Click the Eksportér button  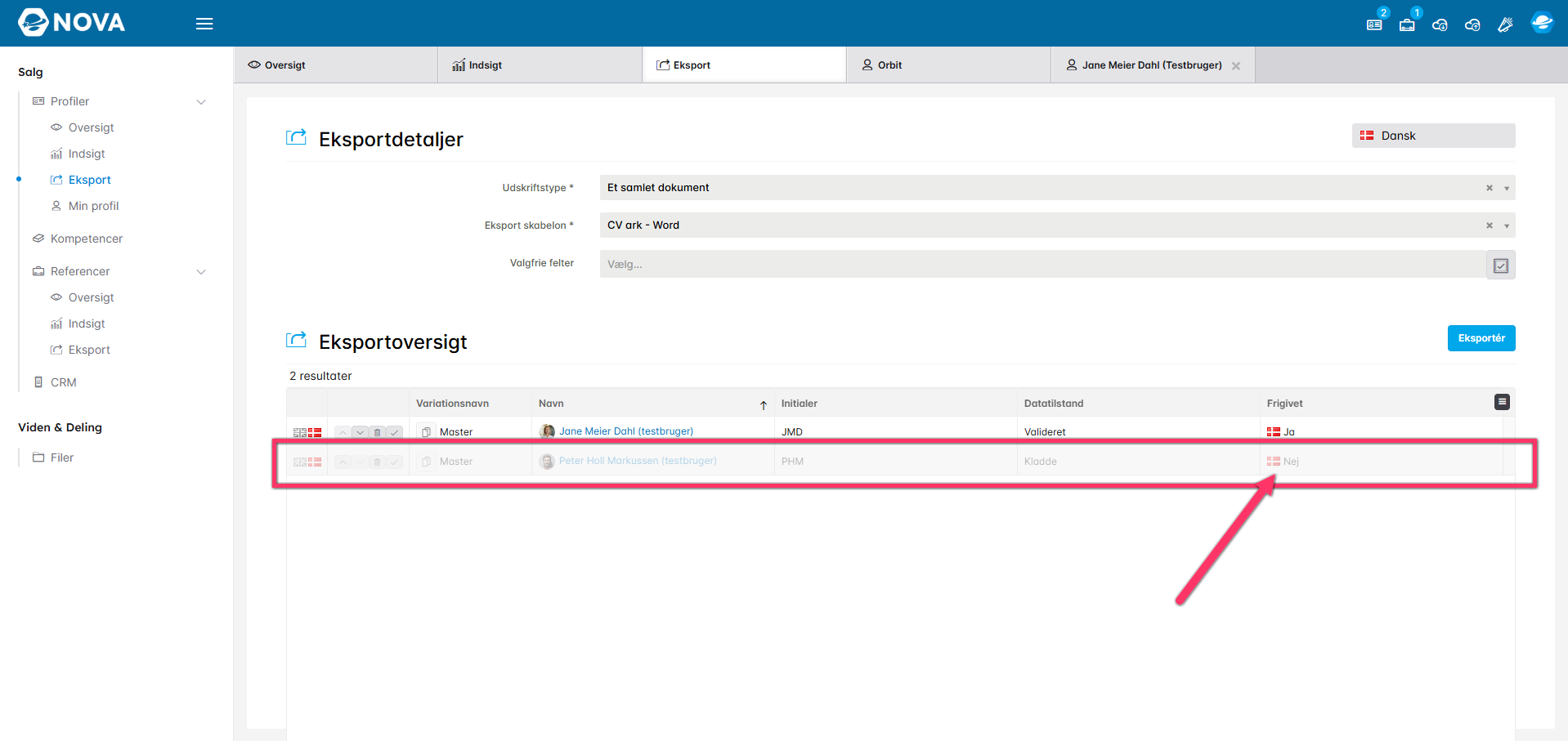point(1481,338)
